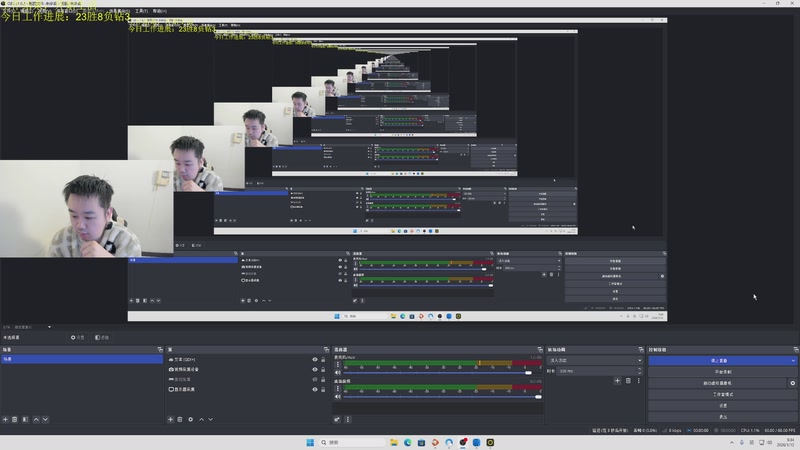The image size is (800, 450).
Task: Undock the Scenes panel with its popout icon
Action: click(160, 349)
